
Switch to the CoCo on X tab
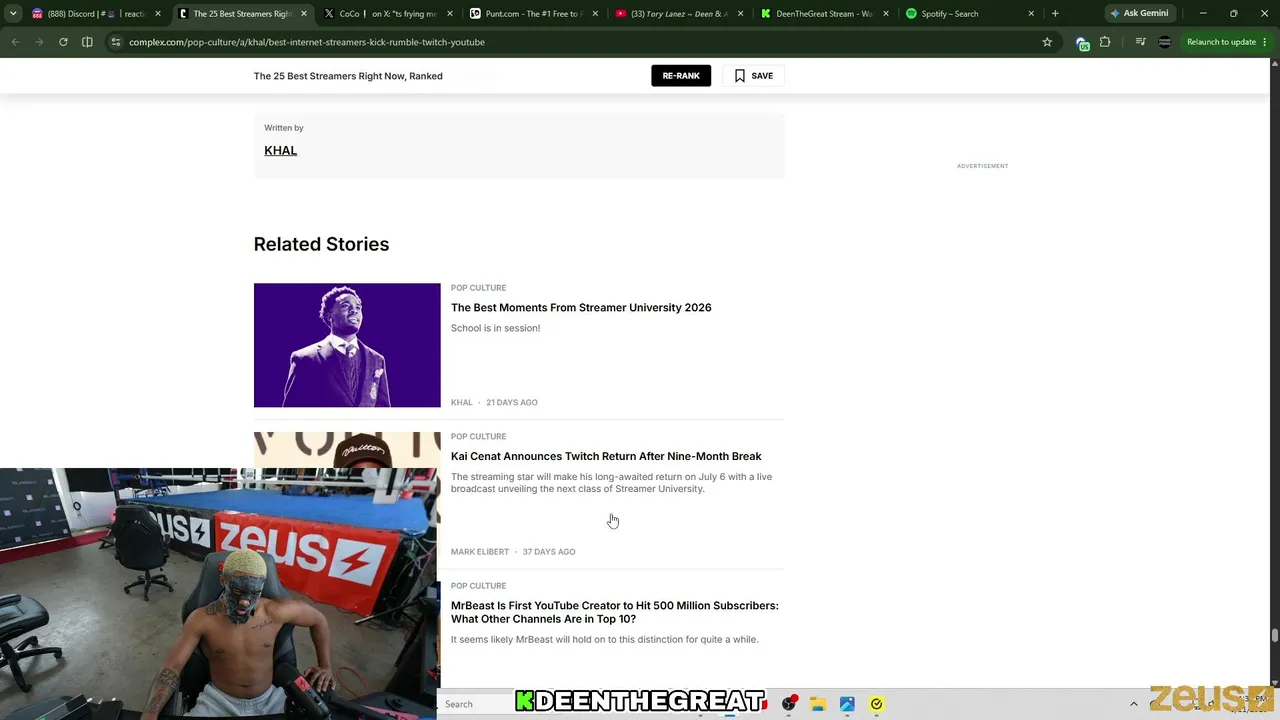coord(389,14)
